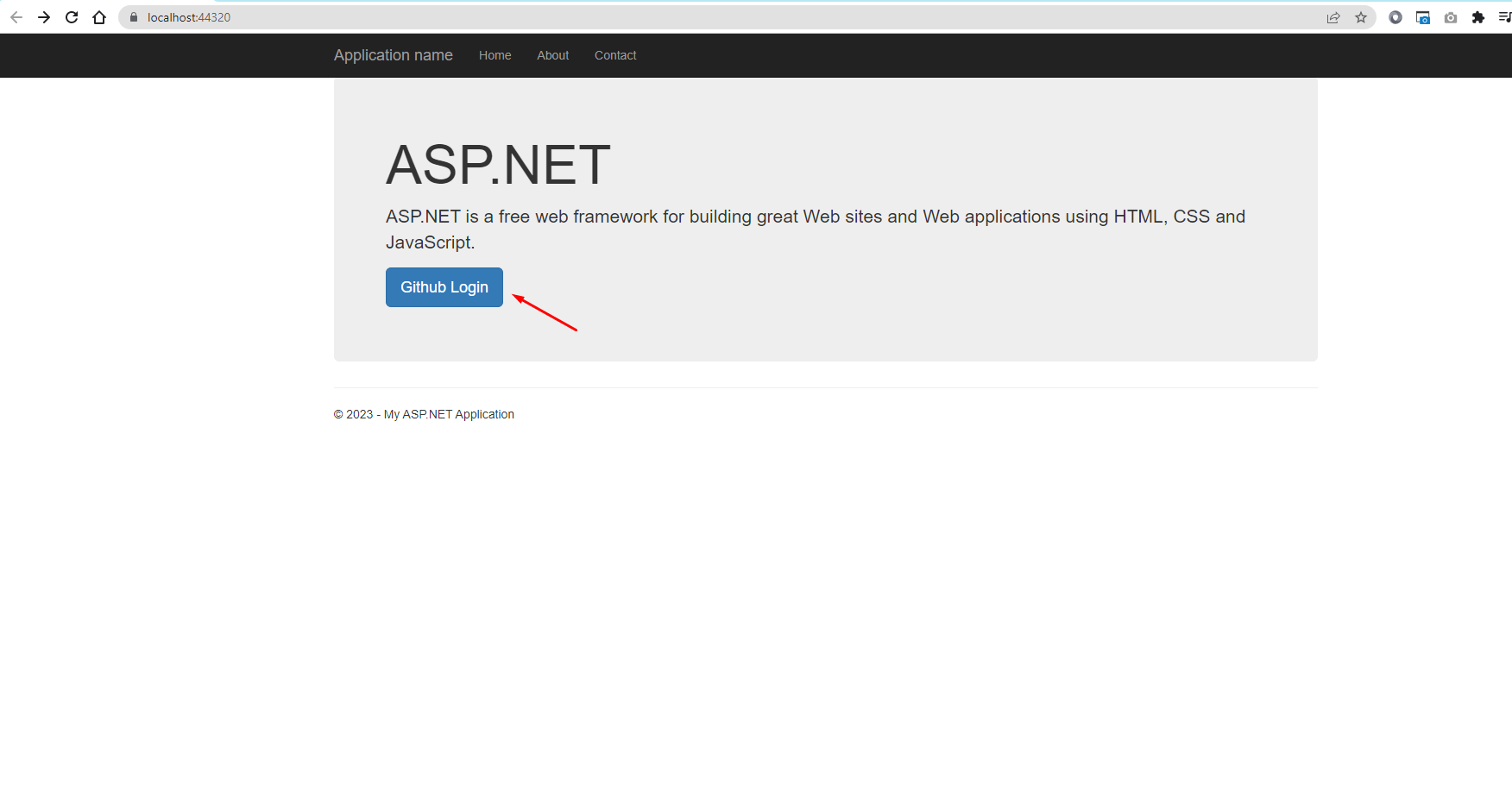Click the gray camera extension icon
The width and height of the screenshot is (1512, 811).
[1451, 17]
